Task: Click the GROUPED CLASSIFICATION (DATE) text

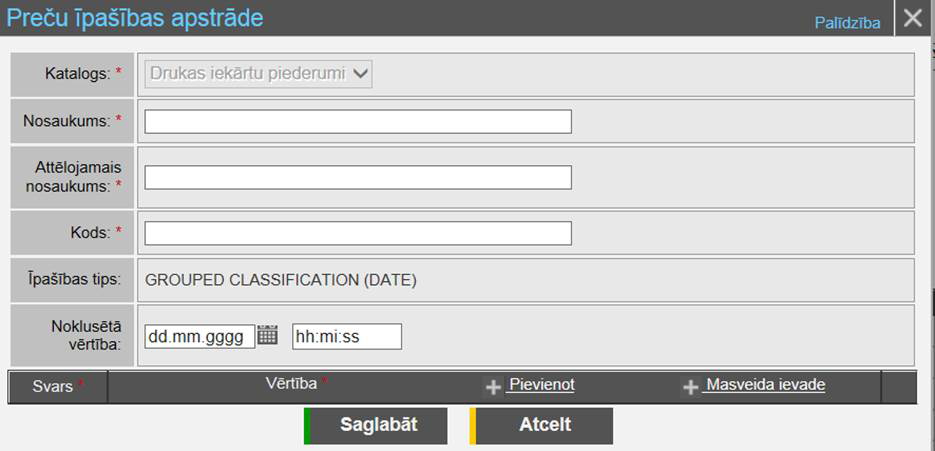Action: tap(281, 280)
